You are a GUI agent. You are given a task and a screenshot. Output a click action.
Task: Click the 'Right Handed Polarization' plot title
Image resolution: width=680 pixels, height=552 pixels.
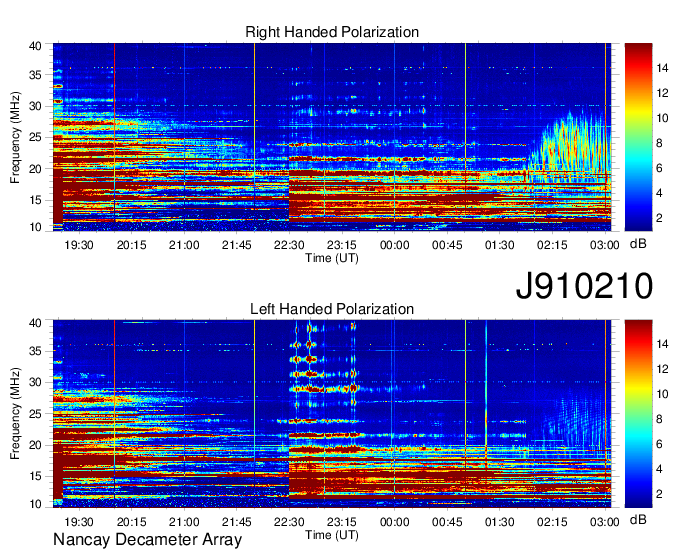(332, 32)
